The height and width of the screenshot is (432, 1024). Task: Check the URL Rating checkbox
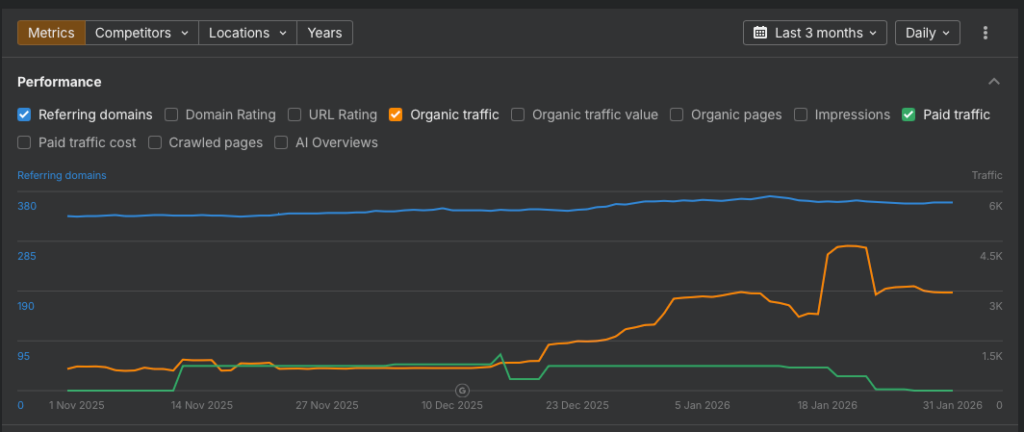coord(295,115)
